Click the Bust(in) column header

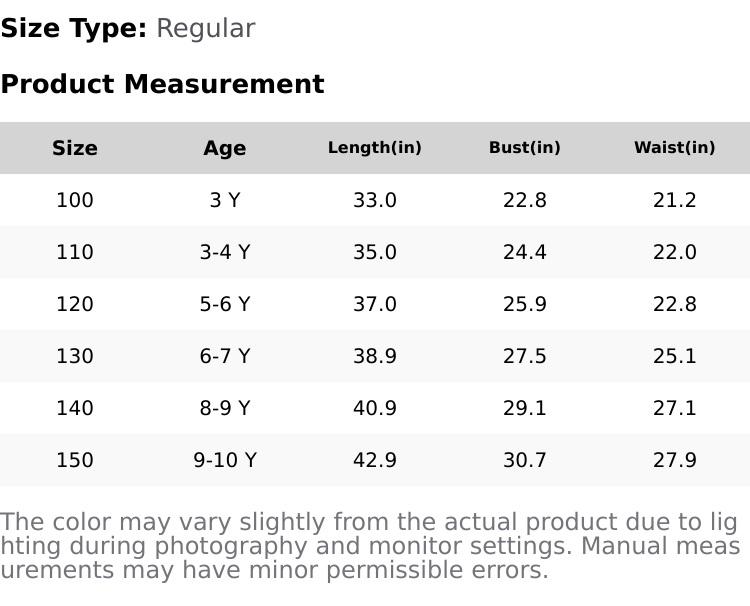point(525,148)
